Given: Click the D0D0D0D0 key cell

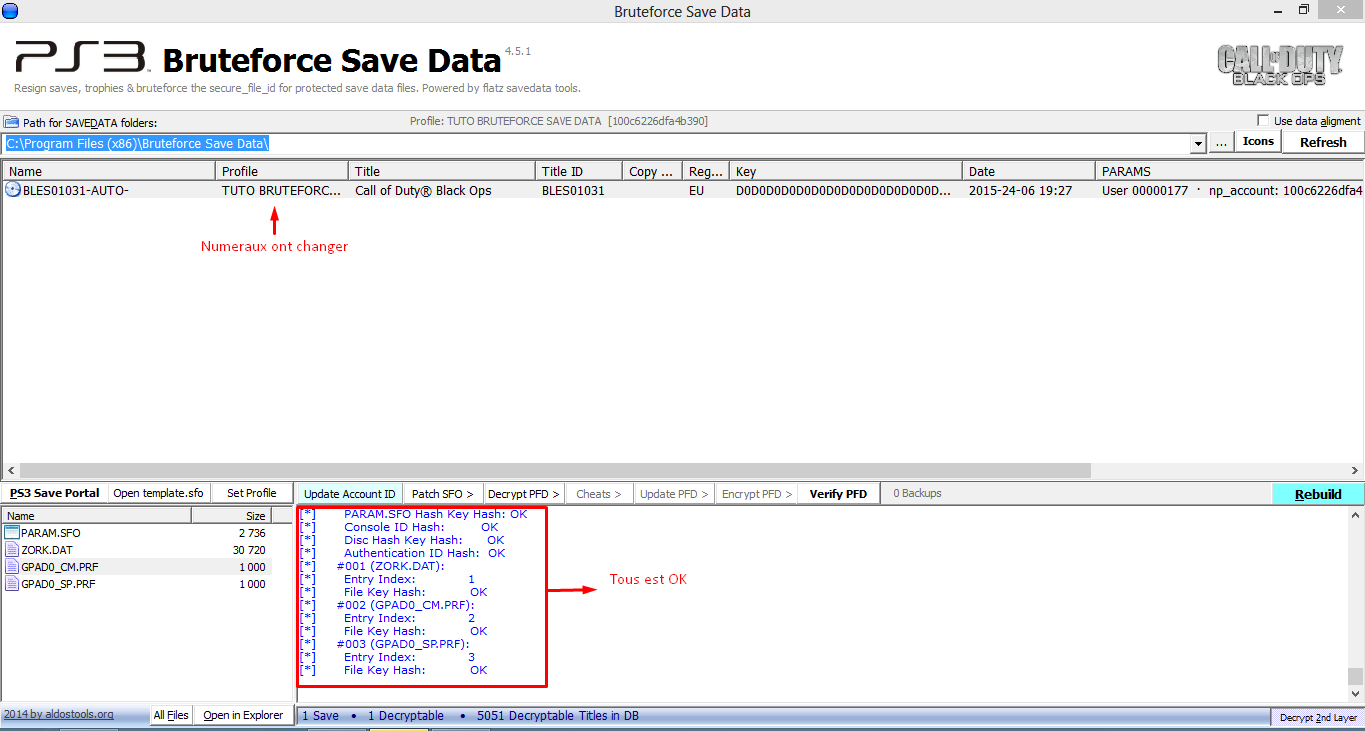Looking at the screenshot, I should 844,190.
